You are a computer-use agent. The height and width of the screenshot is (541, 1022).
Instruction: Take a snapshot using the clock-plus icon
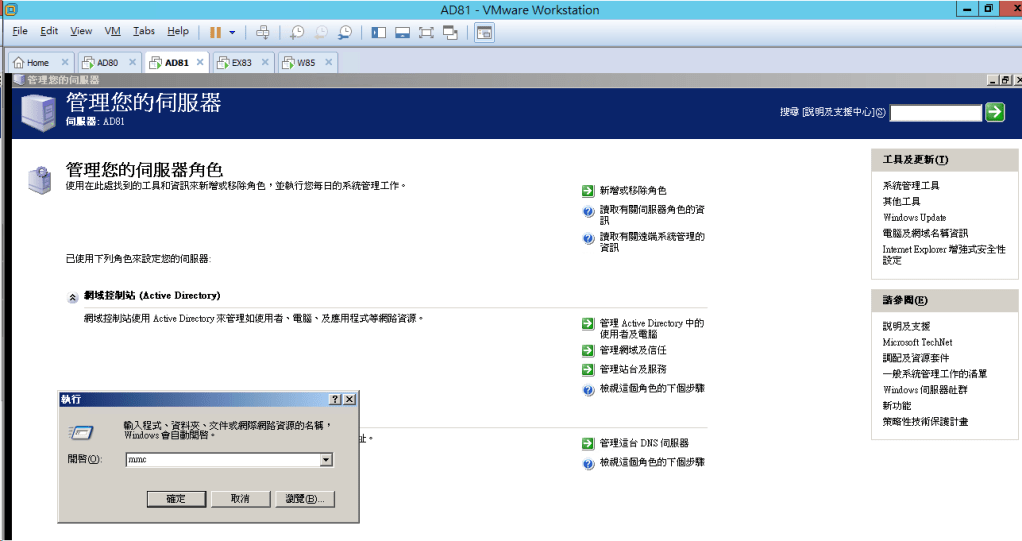(x=297, y=32)
